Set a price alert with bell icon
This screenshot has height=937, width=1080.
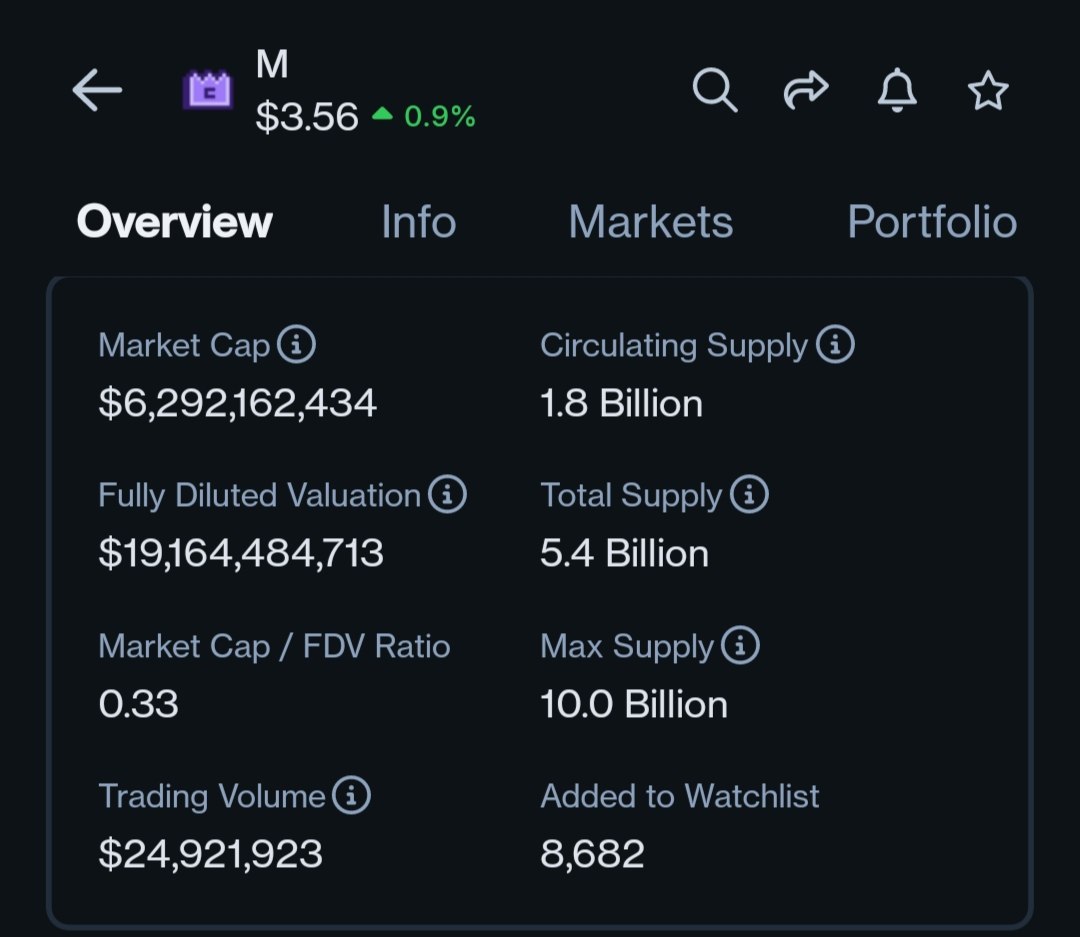[897, 91]
